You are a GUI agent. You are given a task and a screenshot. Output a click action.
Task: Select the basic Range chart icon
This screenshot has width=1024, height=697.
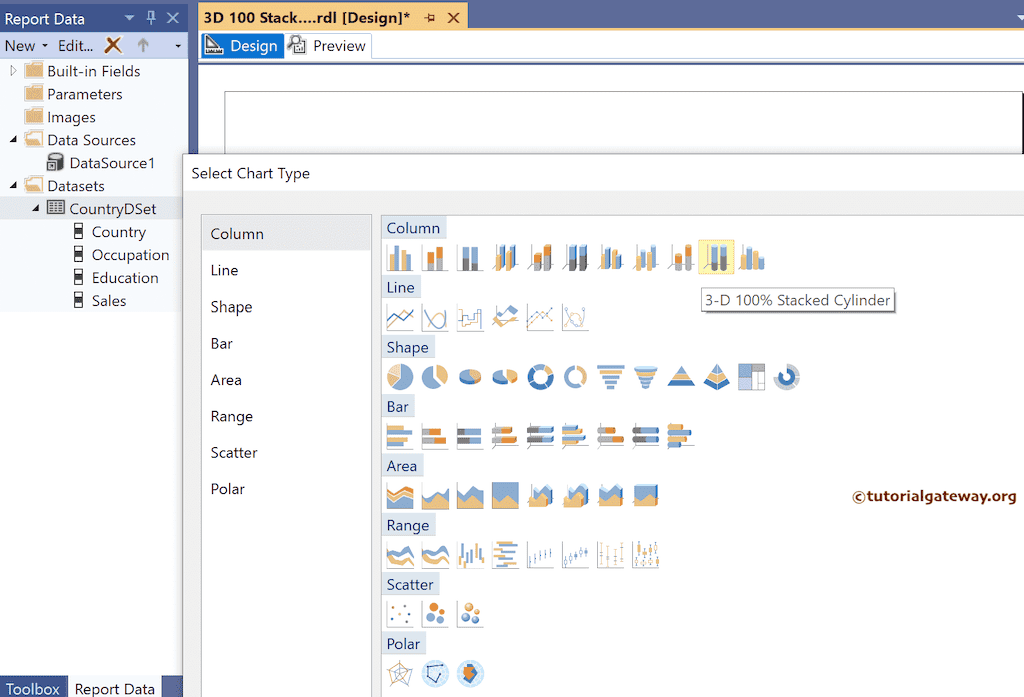400,555
